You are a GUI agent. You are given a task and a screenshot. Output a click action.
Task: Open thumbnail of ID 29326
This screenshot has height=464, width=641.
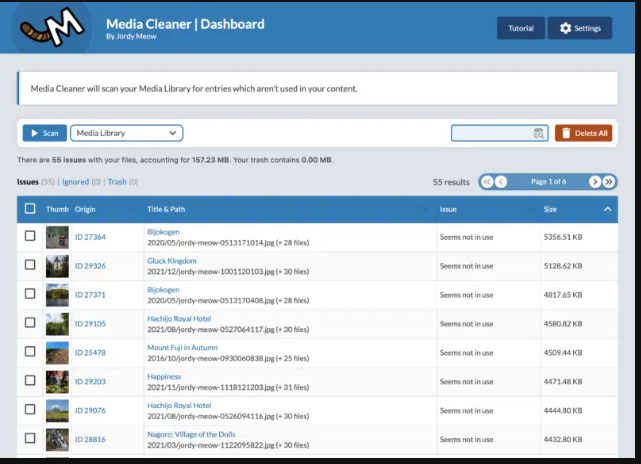(57, 266)
